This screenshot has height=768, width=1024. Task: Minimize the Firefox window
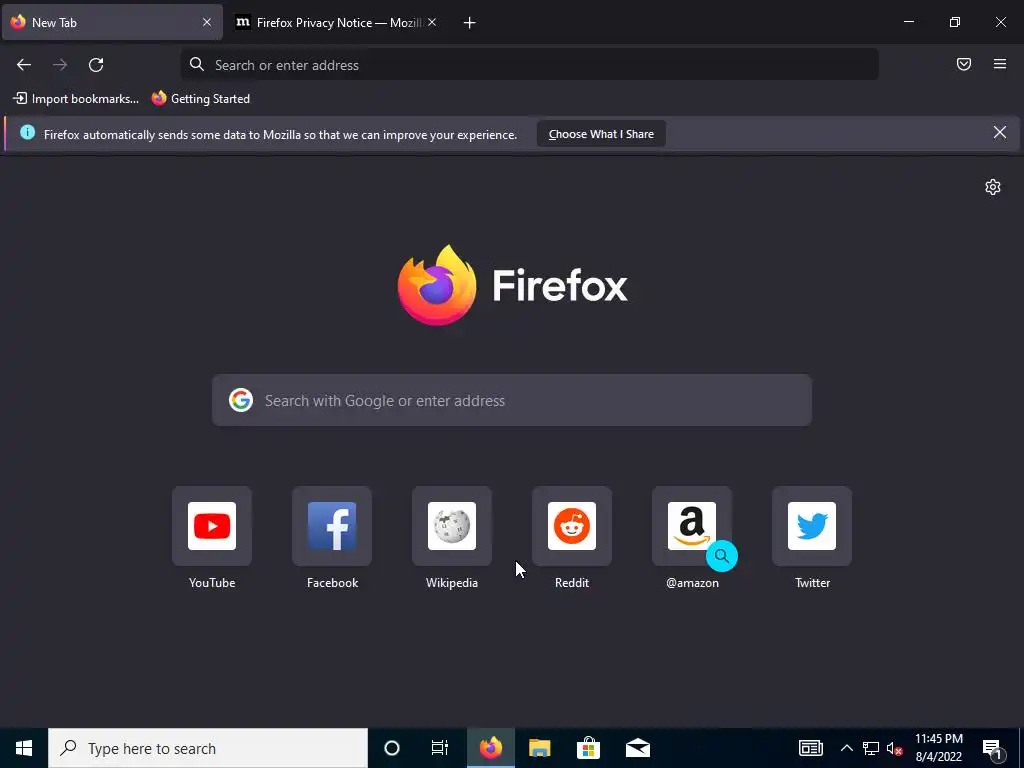point(909,22)
